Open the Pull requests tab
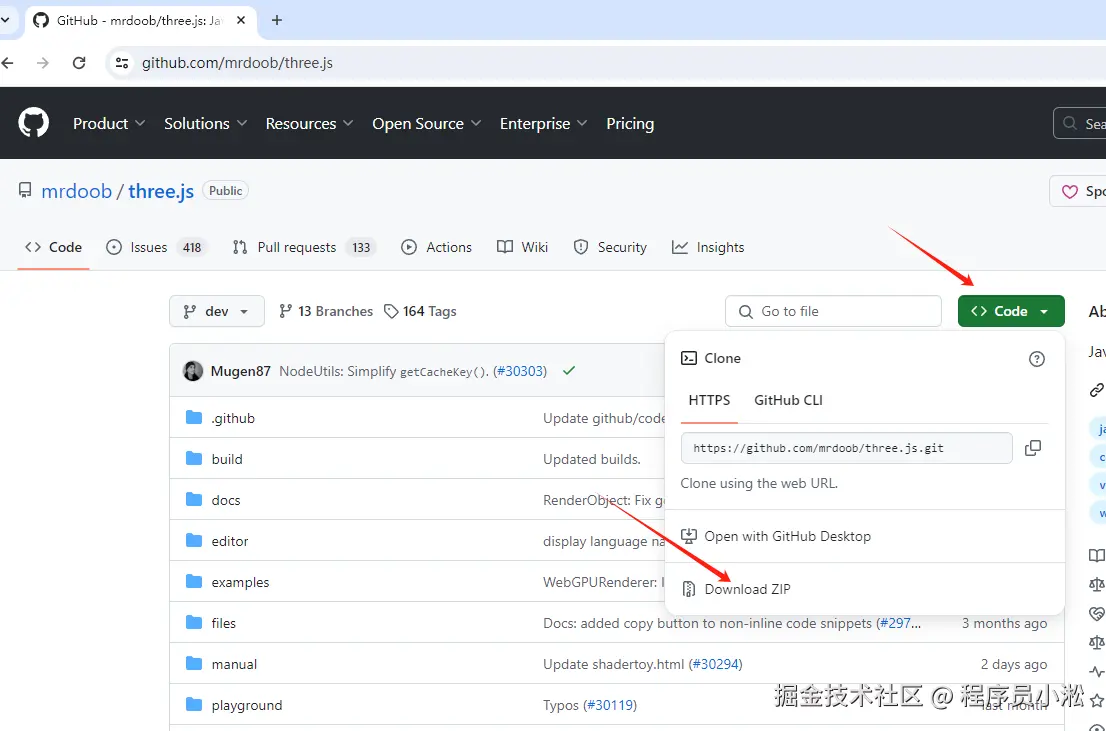Viewport: 1106px width, 731px height. pyautogui.click(x=303, y=247)
